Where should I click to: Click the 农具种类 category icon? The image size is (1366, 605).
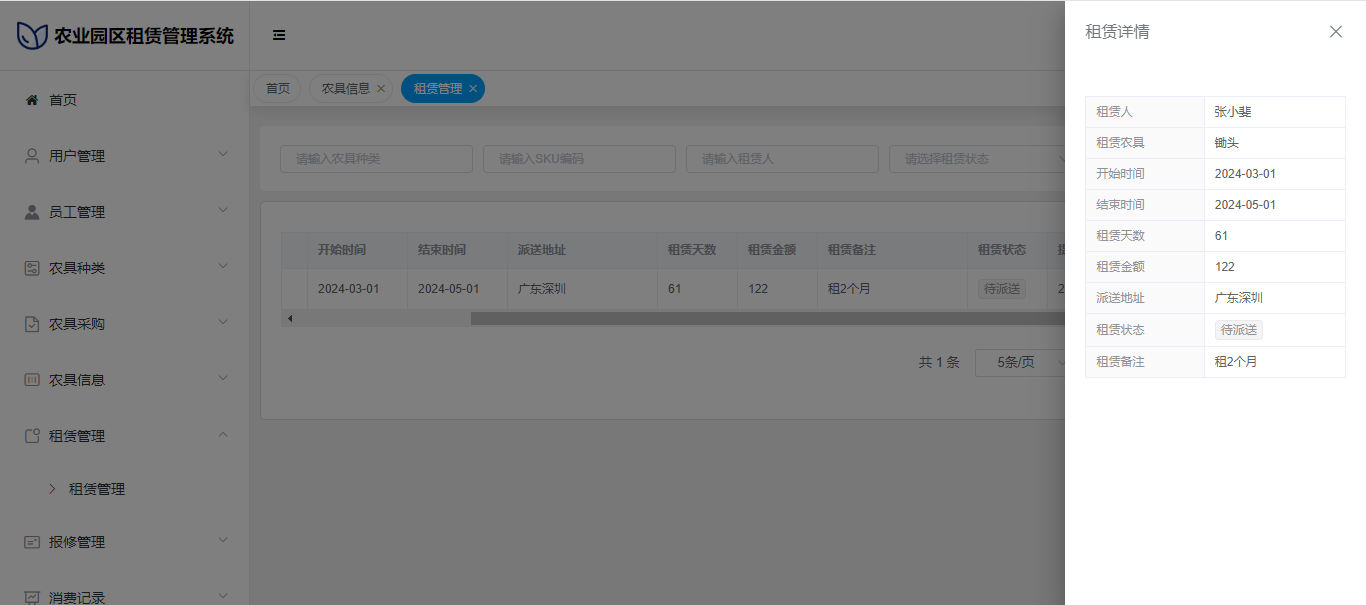[32, 268]
